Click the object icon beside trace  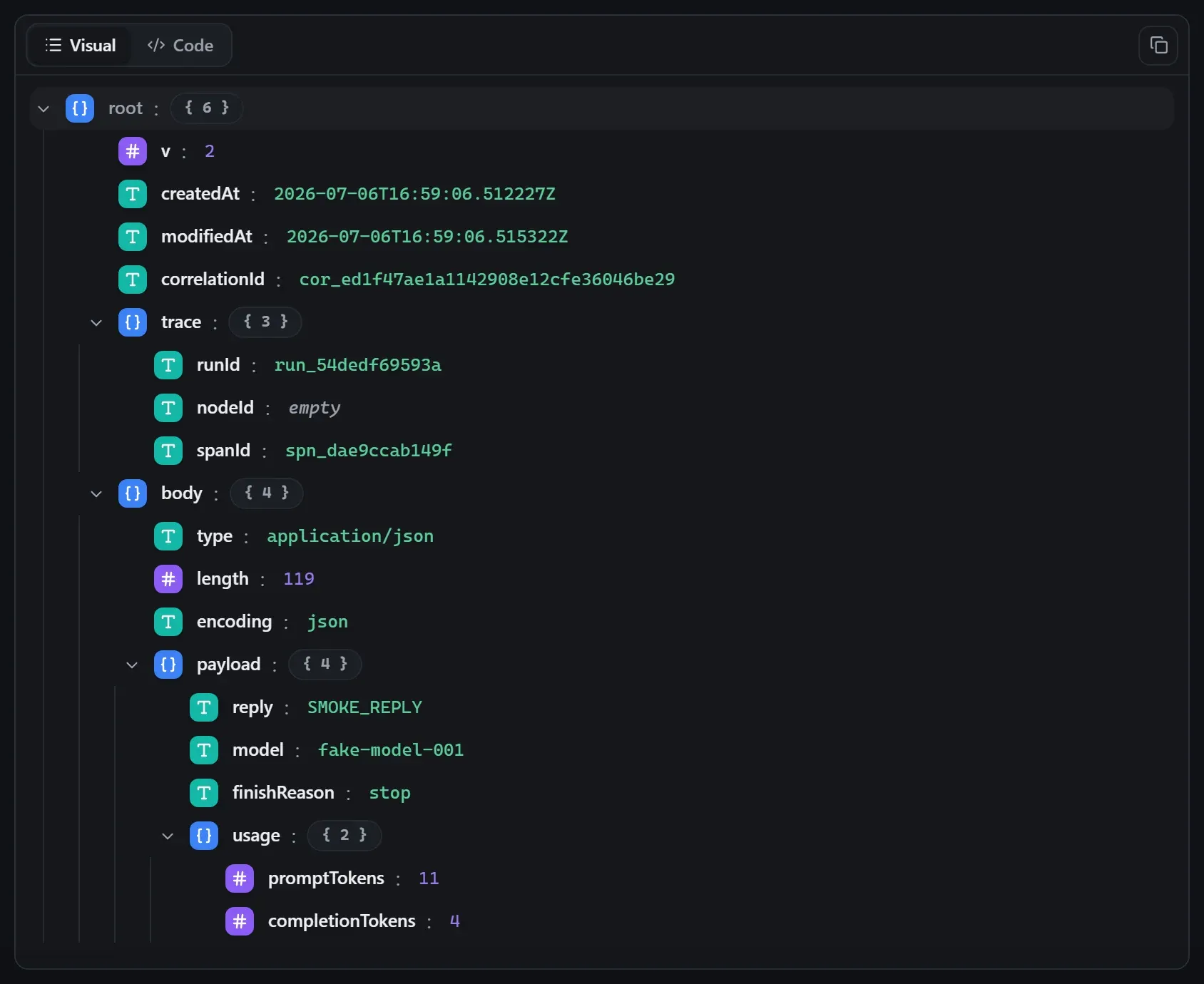click(x=133, y=322)
